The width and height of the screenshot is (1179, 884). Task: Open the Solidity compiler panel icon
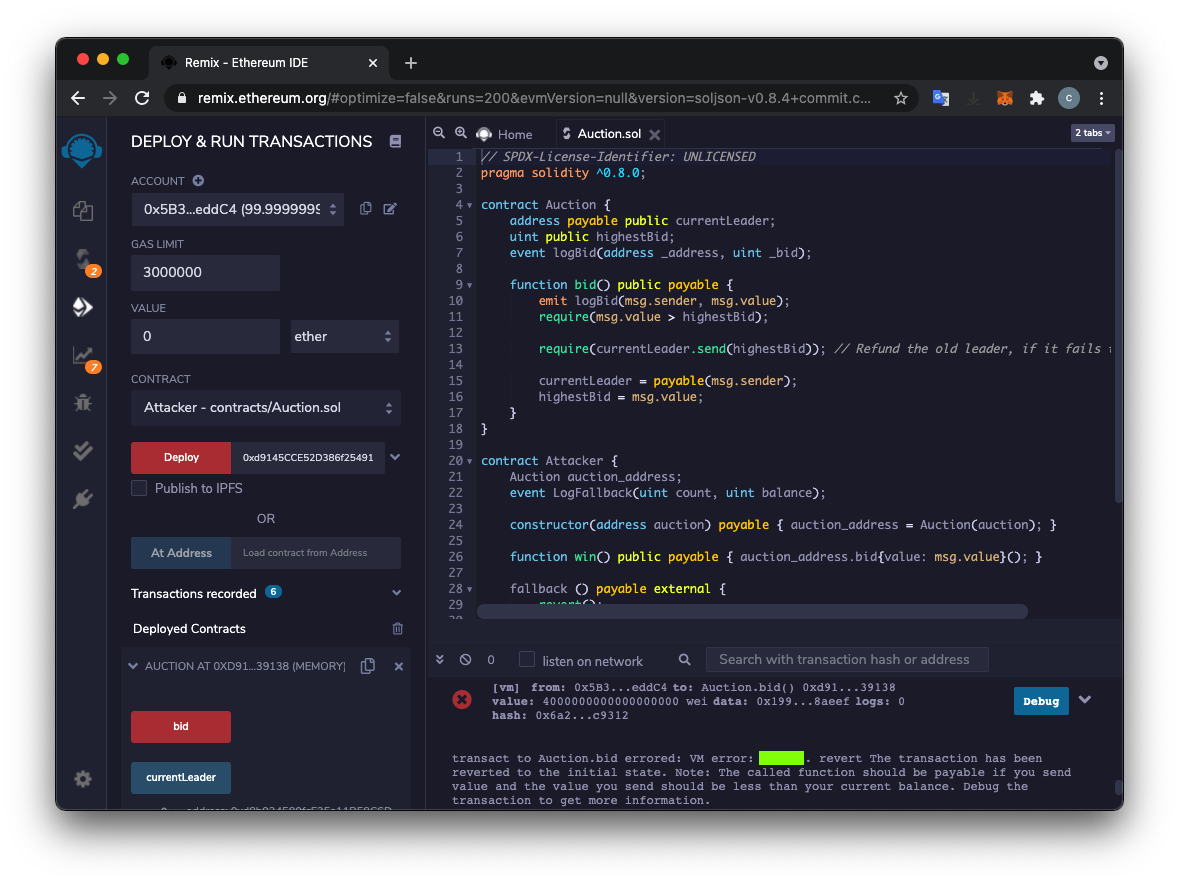click(82, 259)
